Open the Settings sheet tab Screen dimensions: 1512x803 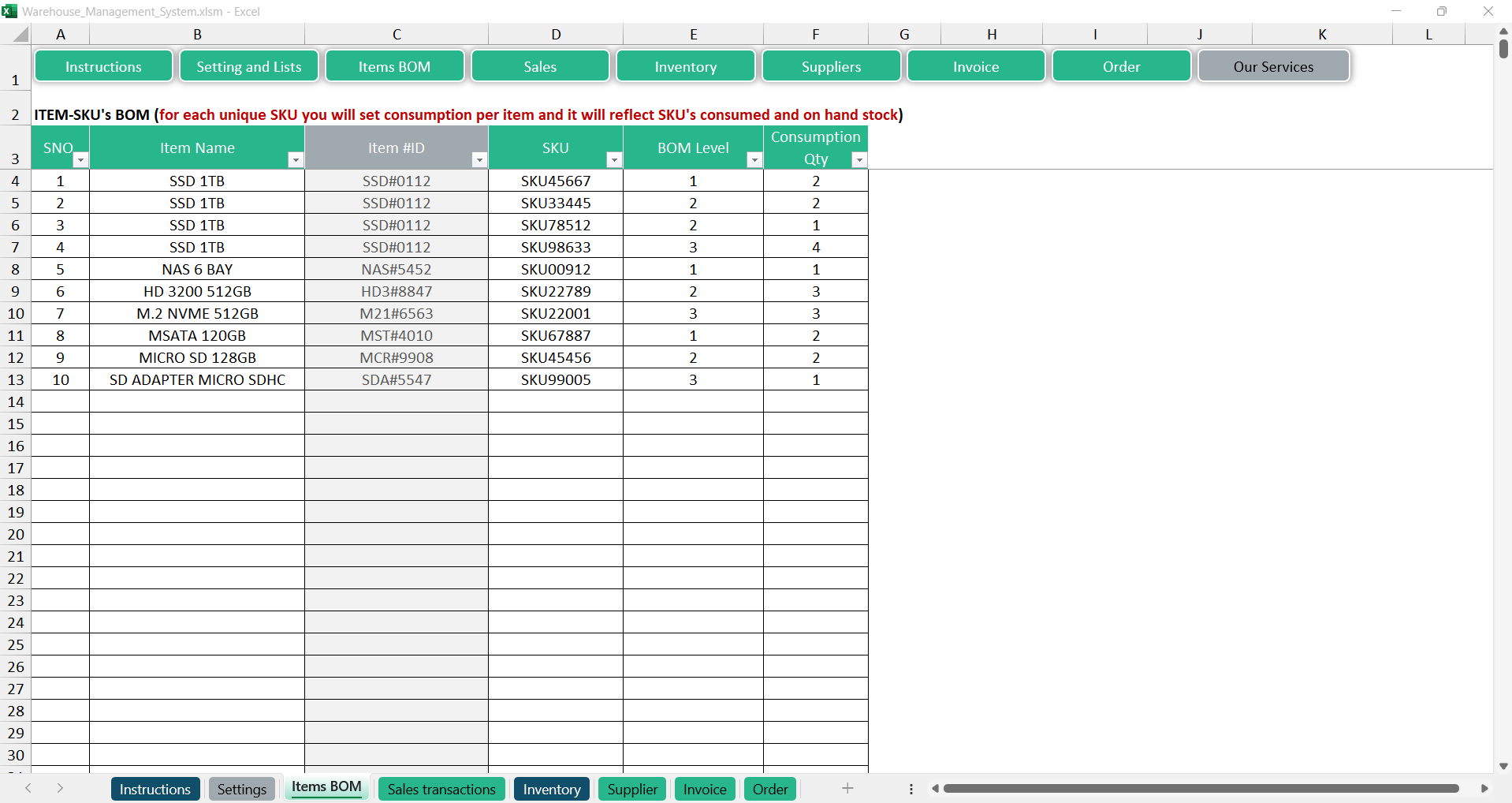(241, 789)
